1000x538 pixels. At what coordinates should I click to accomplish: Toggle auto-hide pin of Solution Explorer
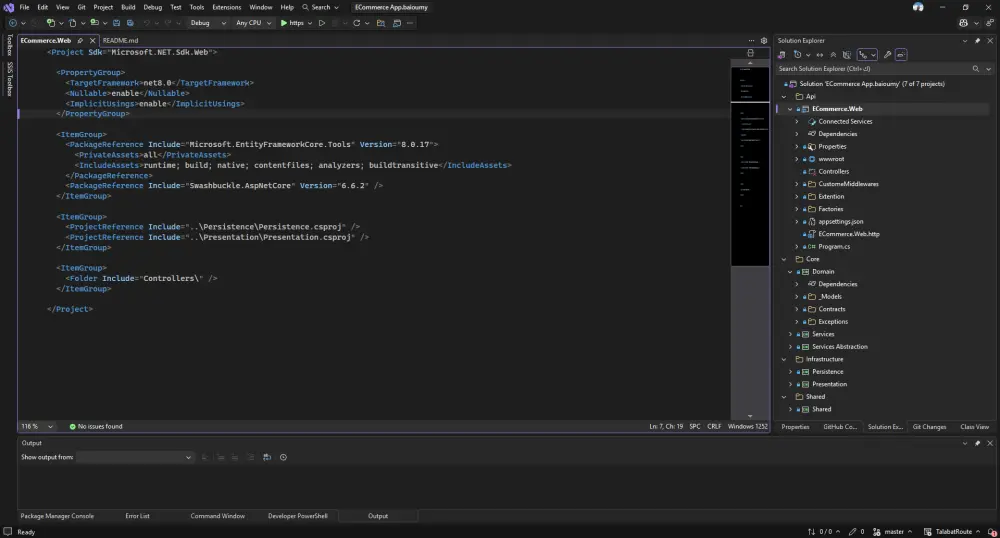coord(977,40)
